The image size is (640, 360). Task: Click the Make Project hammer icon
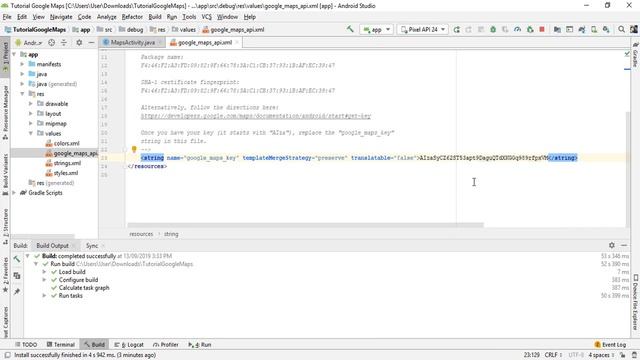click(350, 29)
